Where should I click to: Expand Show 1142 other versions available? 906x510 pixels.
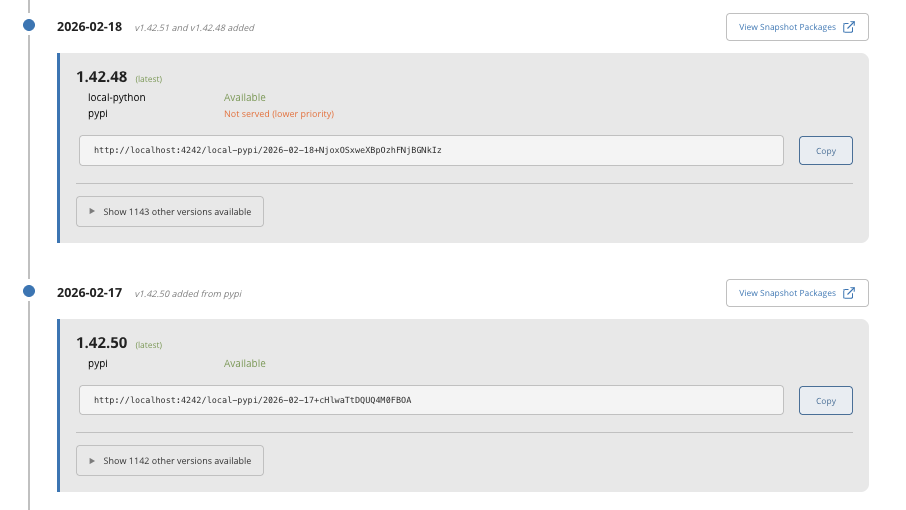coord(170,460)
